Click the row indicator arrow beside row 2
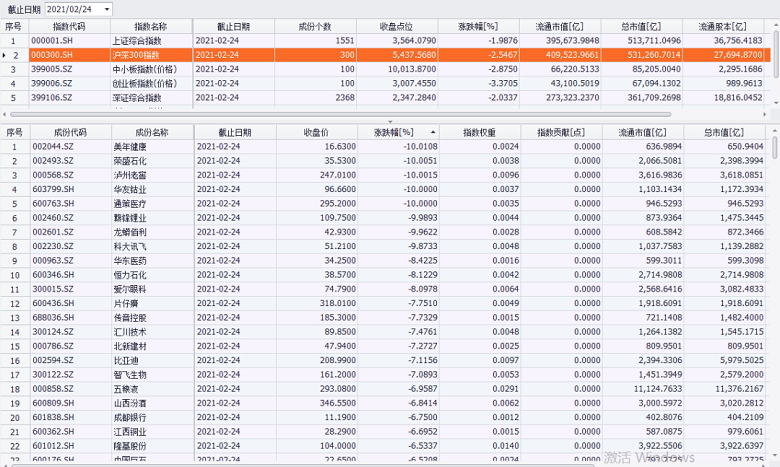The width and height of the screenshot is (780, 467). (x=4, y=55)
